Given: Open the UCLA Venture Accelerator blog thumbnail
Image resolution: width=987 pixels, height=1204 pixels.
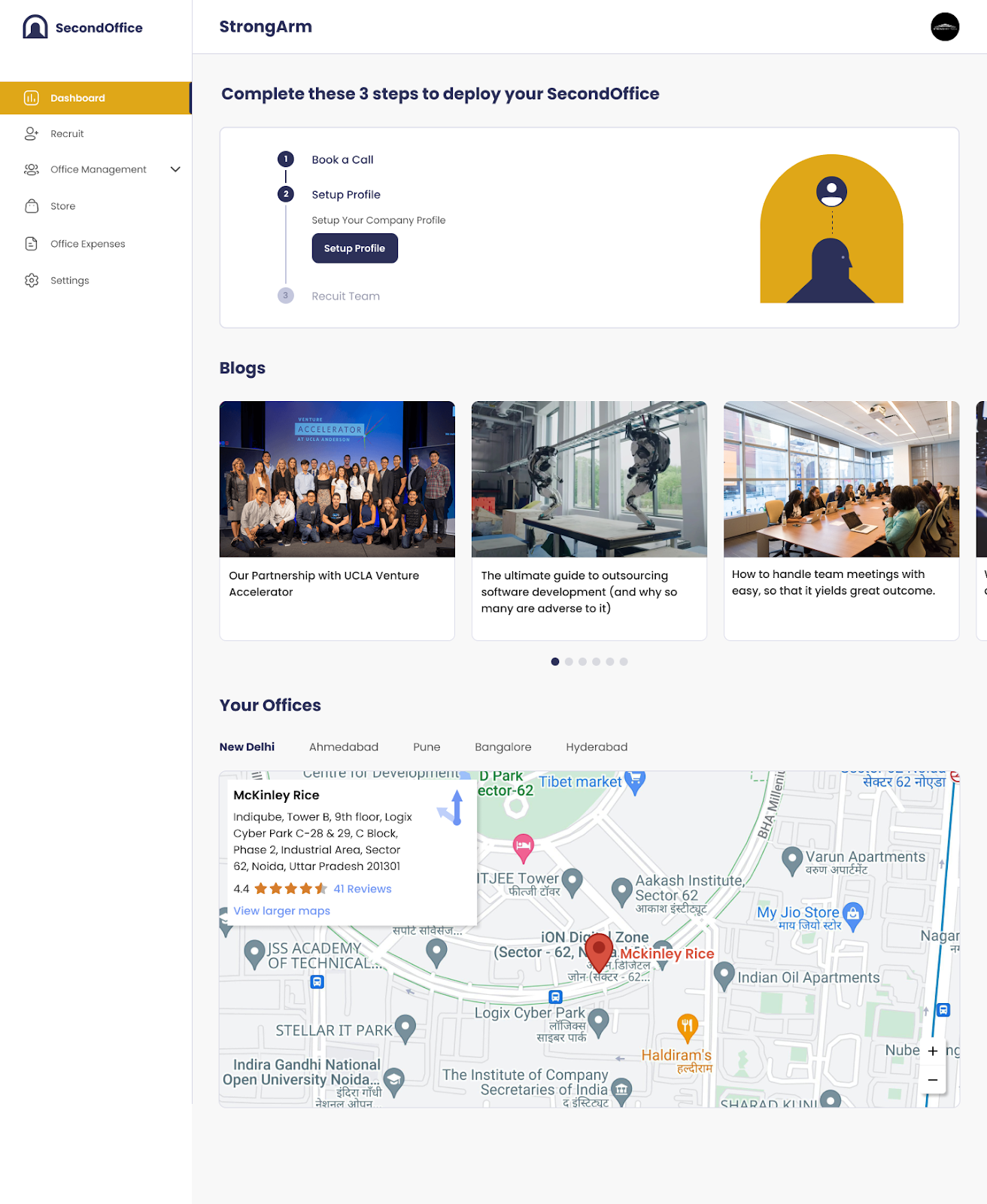Looking at the screenshot, I should point(337,479).
